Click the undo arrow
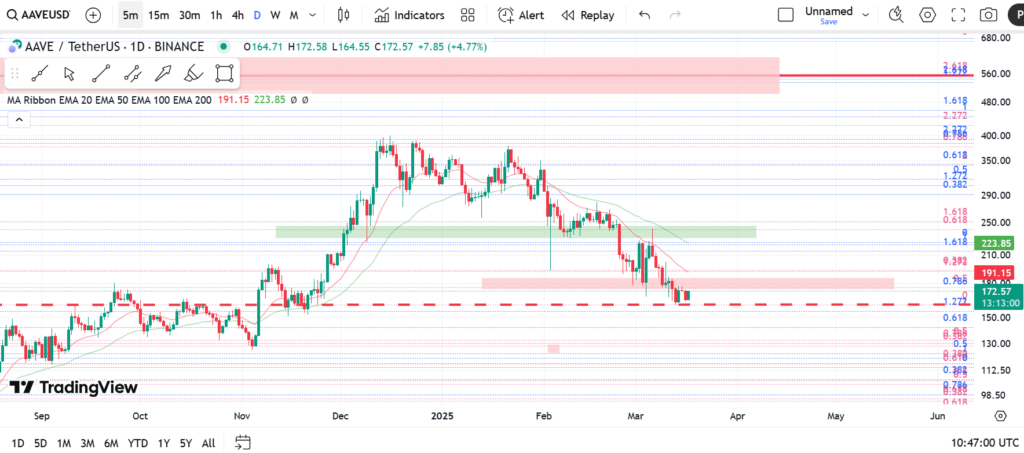Image resolution: width=1024 pixels, height=453 pixels. [x=644, y=15]
